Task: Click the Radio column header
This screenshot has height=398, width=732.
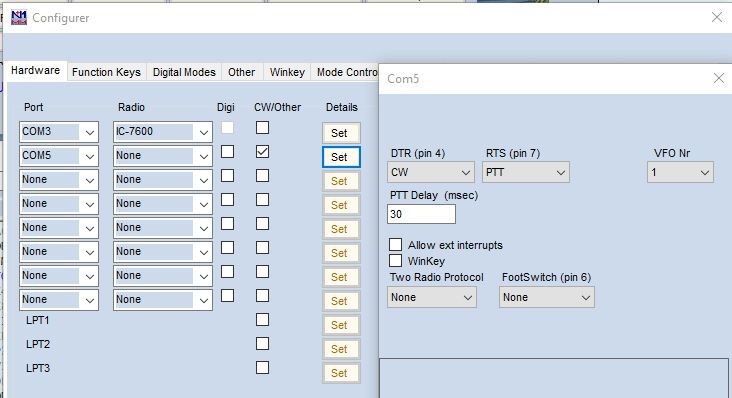Action: 131,107
